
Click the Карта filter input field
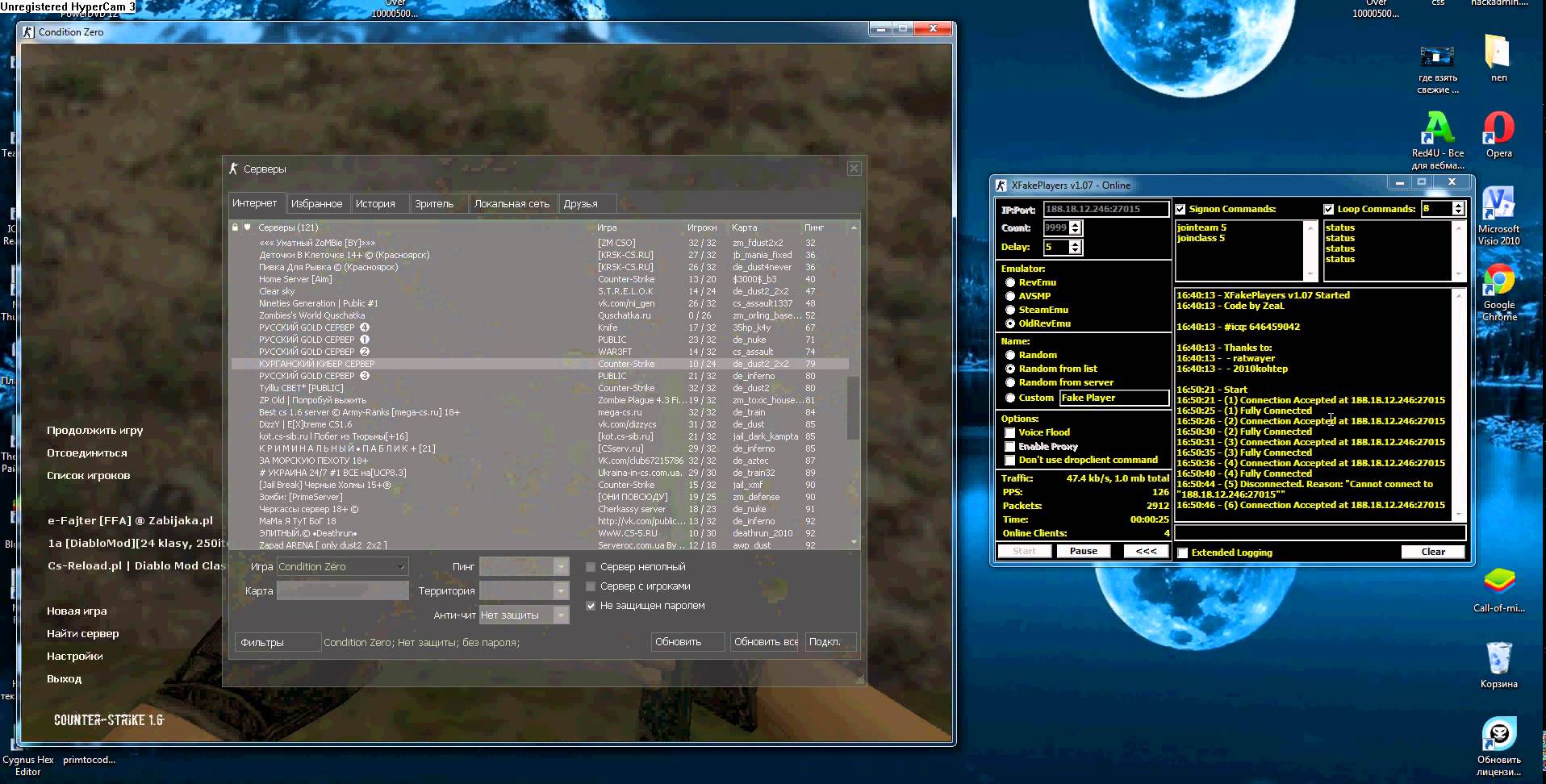click(342, 590)
